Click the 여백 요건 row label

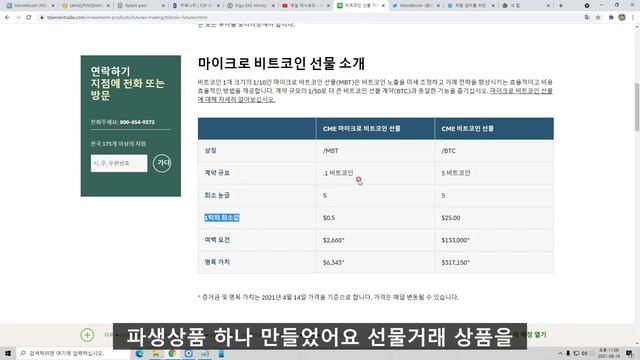pos(217,240)
